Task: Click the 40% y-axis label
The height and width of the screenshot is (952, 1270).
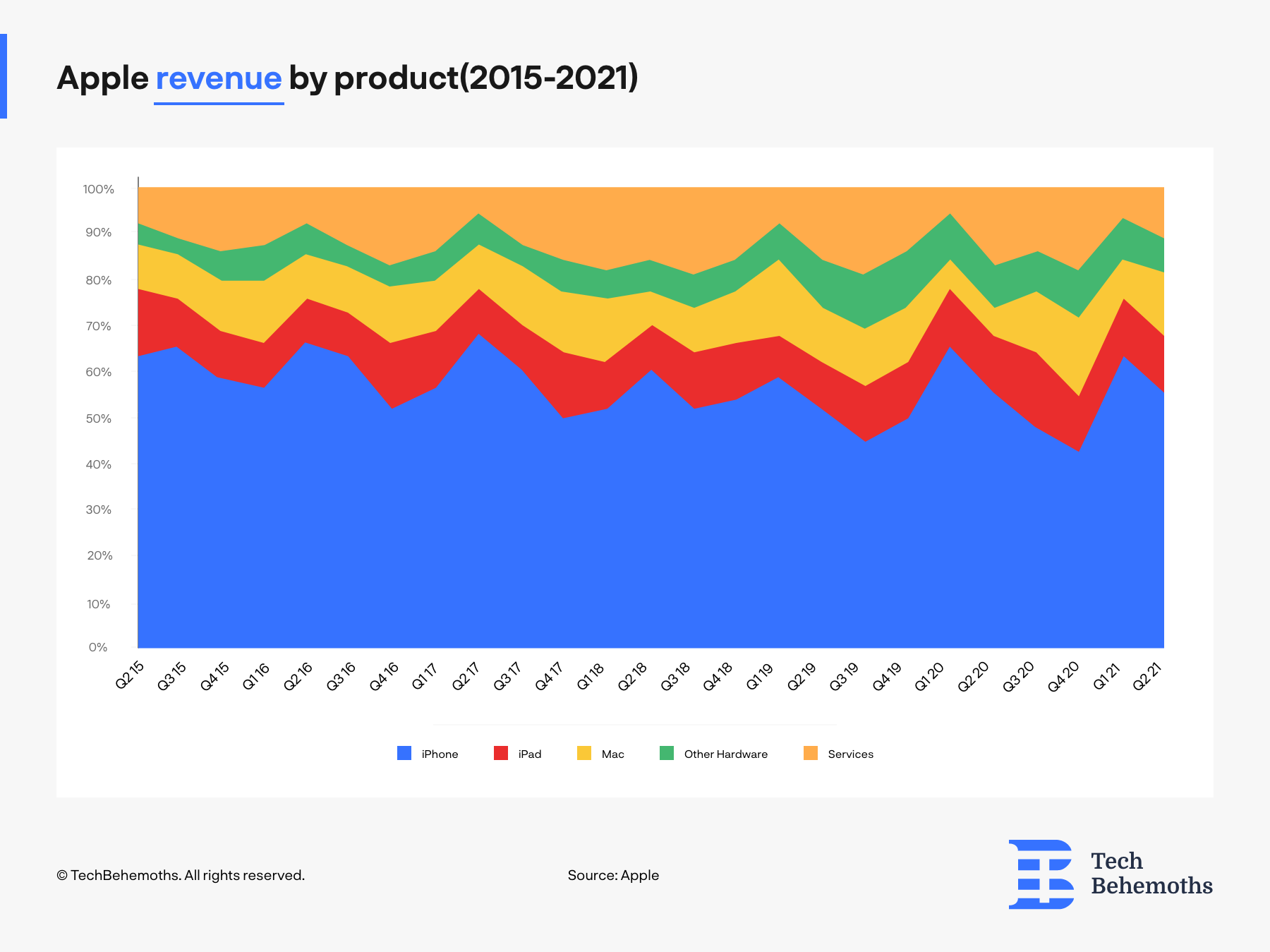Action: click(x=99, y=464)
